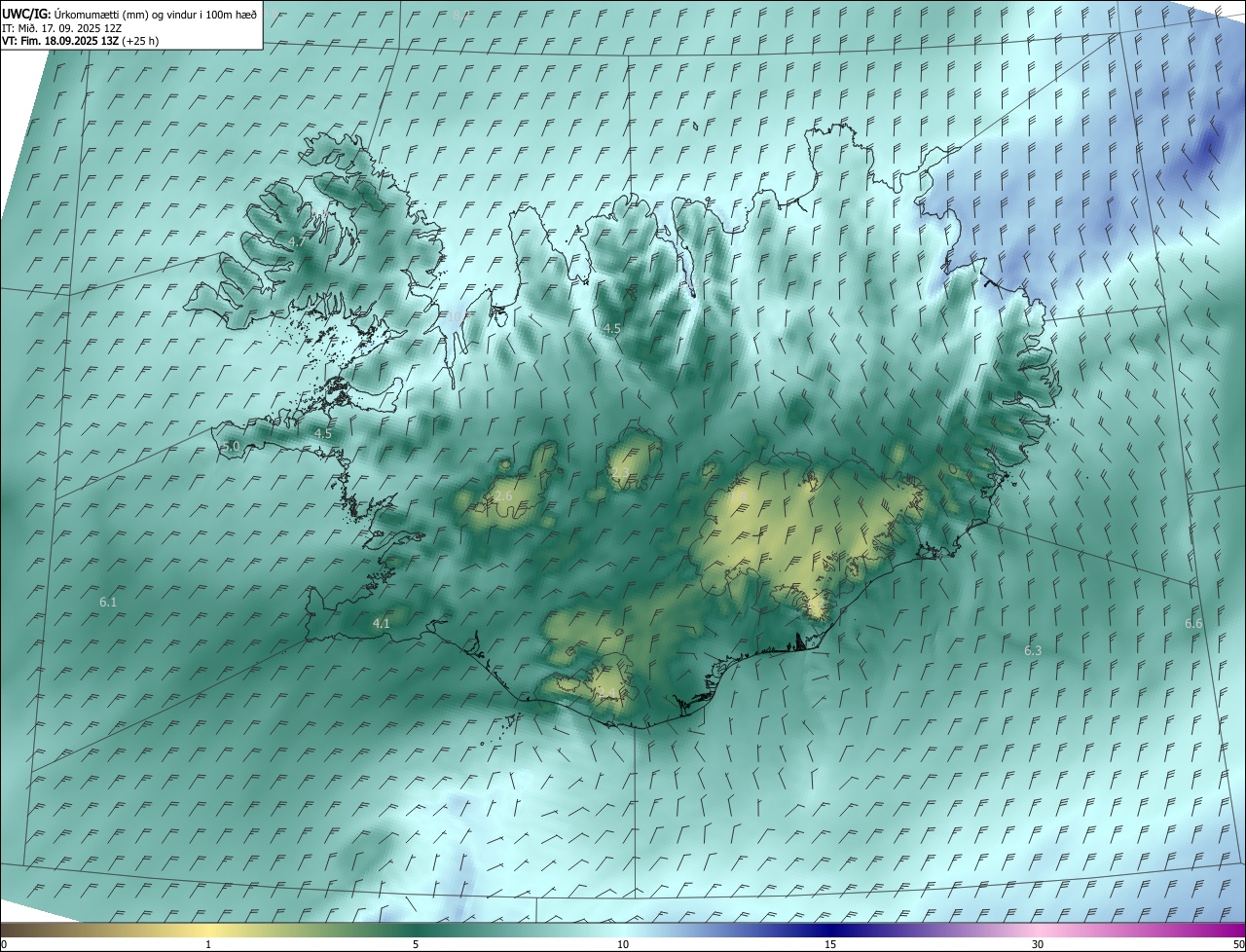Click the '5' tick on the color scale
Screen dimensions: 1246x952
(416, 944)
